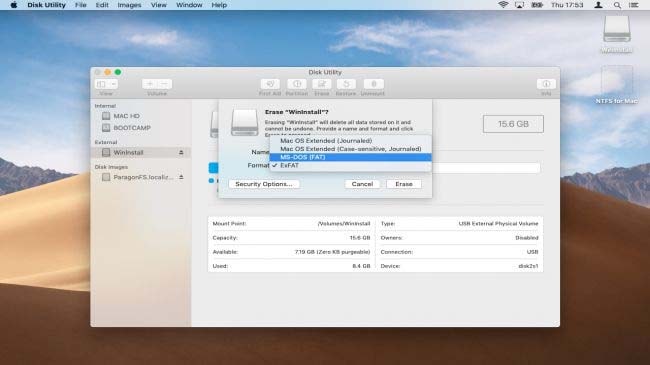The image size is (650, 365).
Task: Click the Connection value USB
Action: click(533, 252)
